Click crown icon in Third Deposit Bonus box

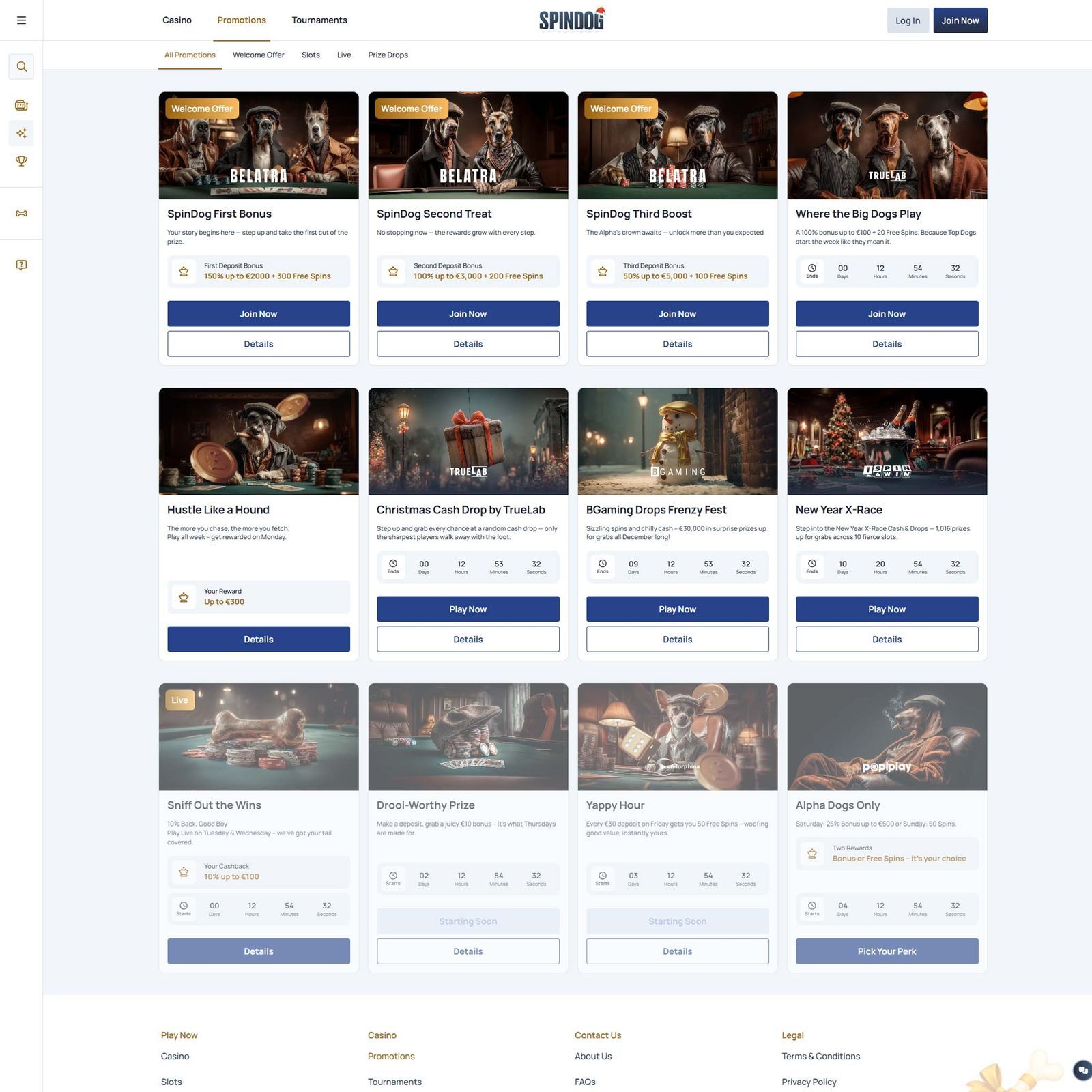click(x=603, y=272)
